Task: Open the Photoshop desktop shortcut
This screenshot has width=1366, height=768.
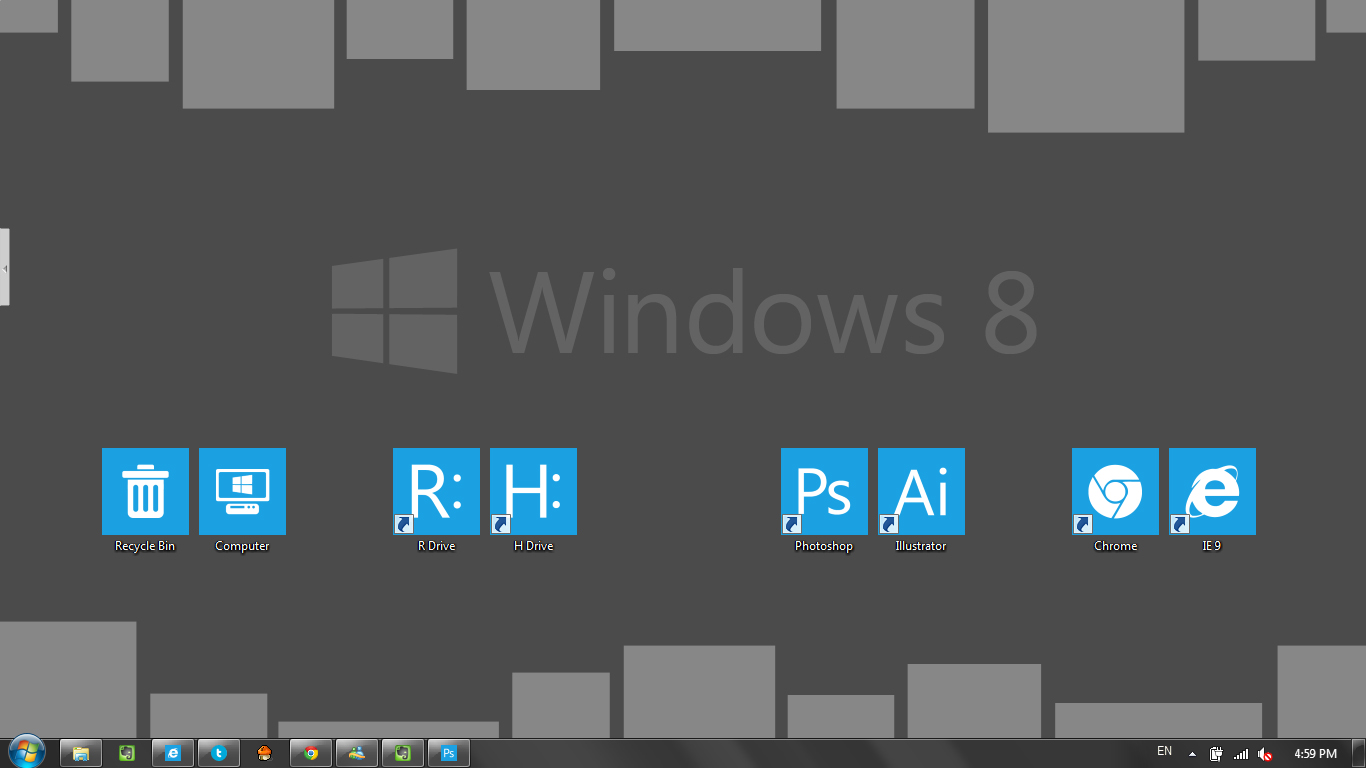Action: point(823,491)
